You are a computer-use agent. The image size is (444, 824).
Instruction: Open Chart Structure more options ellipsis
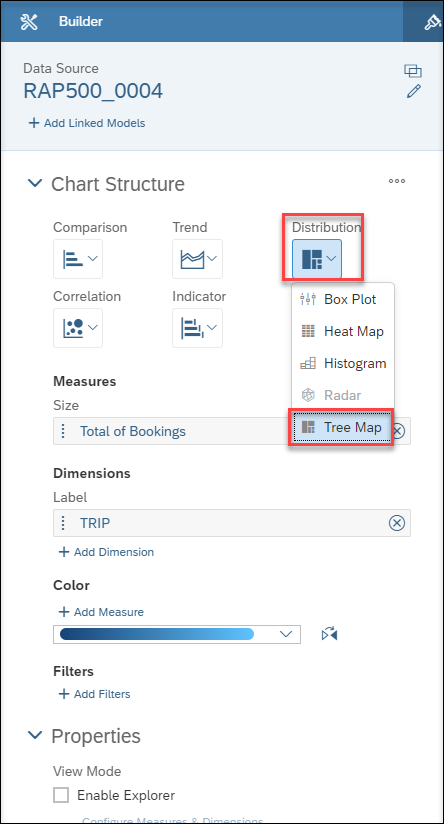pyautogui.click(x=397, y=181)
